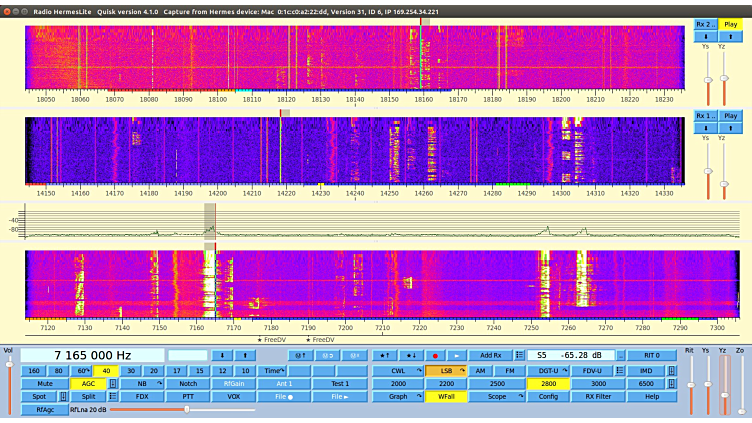
Task: Click the favorites star-up button
Action: [384, 355]
